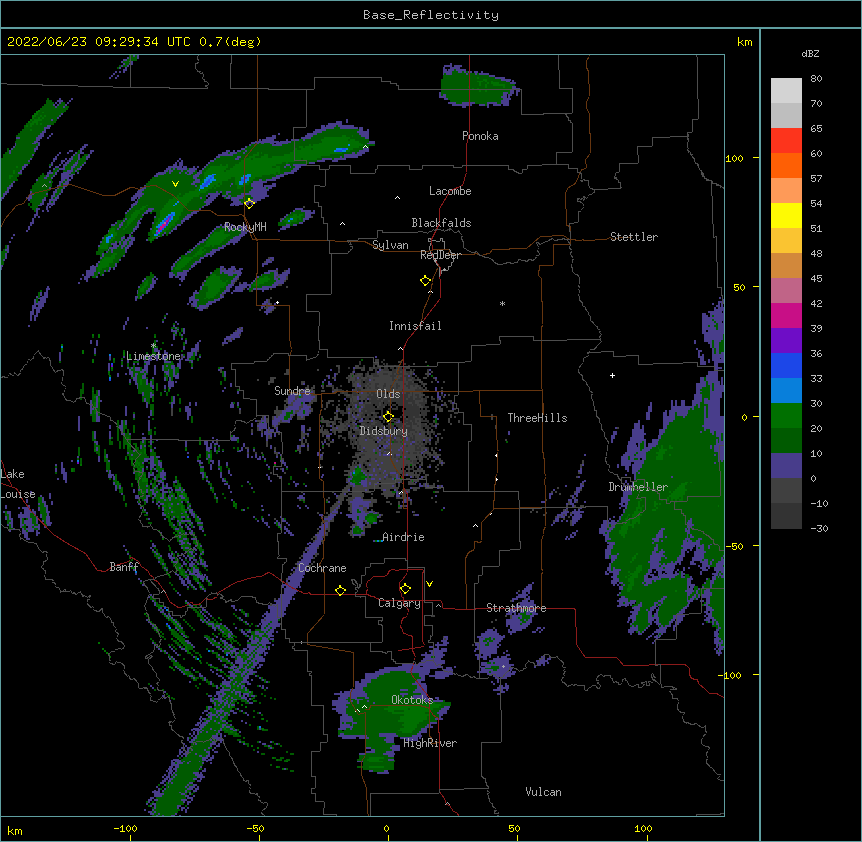
Task: Click the Vulcan town label
Action: (543, 792)
